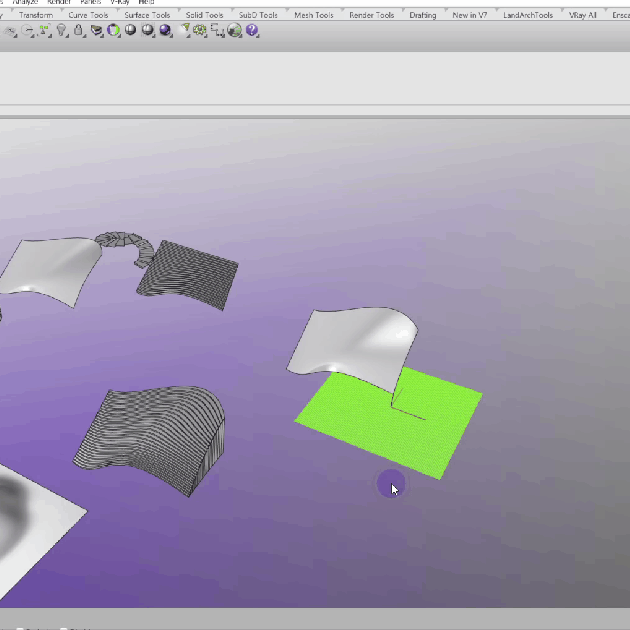Toggle the second checkbox in bottom bar
This screenshot has width=630, height=630.
(63, 628)
